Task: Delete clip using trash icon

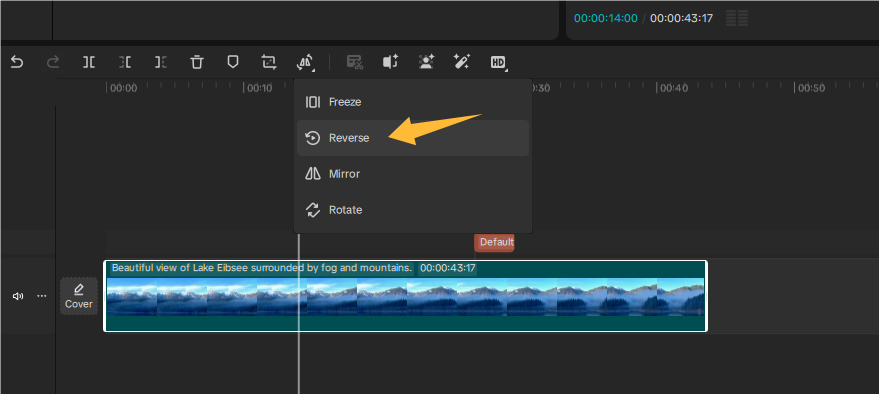Action: click(197, 62)
